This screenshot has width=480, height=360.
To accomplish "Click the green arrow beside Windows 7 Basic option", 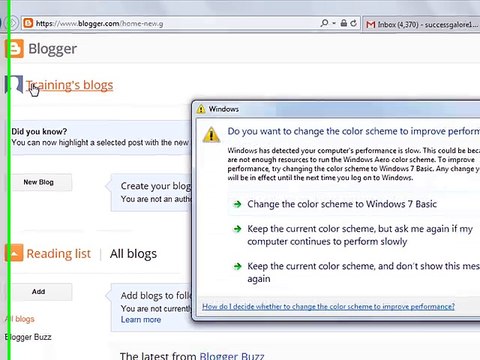I will click(237, 204).
